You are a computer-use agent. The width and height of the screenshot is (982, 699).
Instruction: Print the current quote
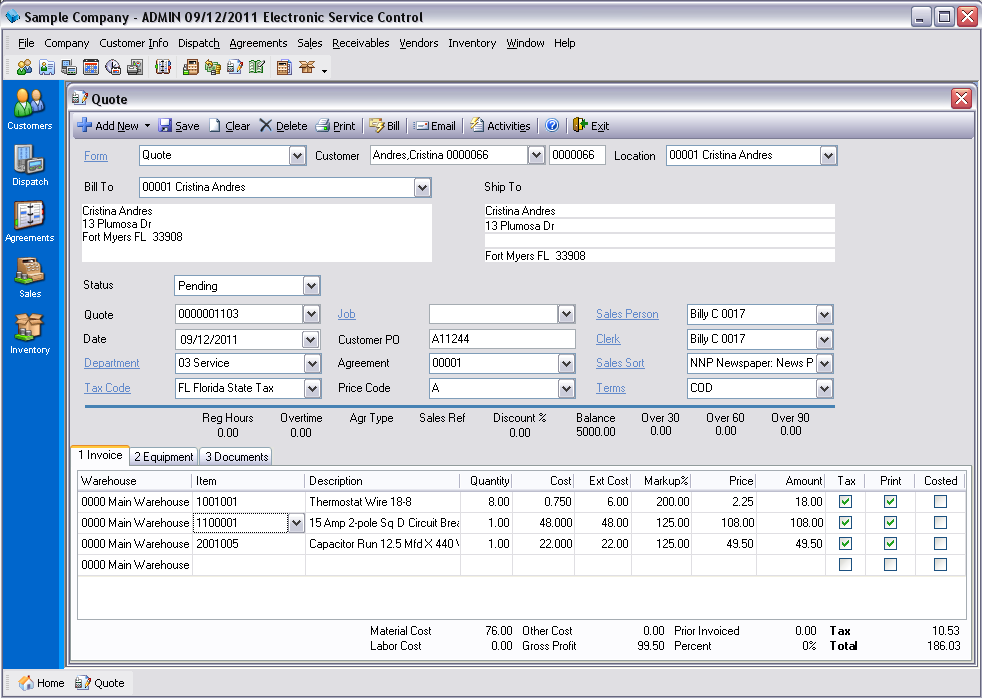click(x=336, y=126)
